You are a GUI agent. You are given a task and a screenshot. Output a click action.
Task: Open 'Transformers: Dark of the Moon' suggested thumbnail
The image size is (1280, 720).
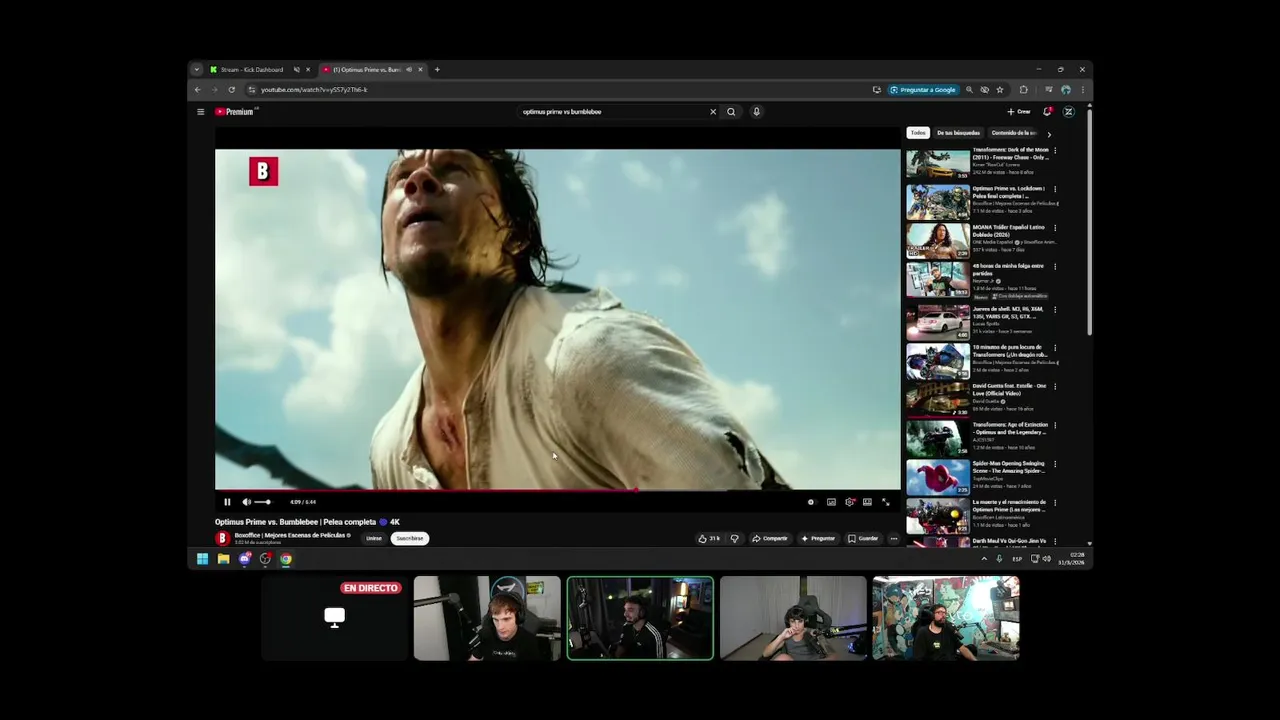[x=938, y=163]
